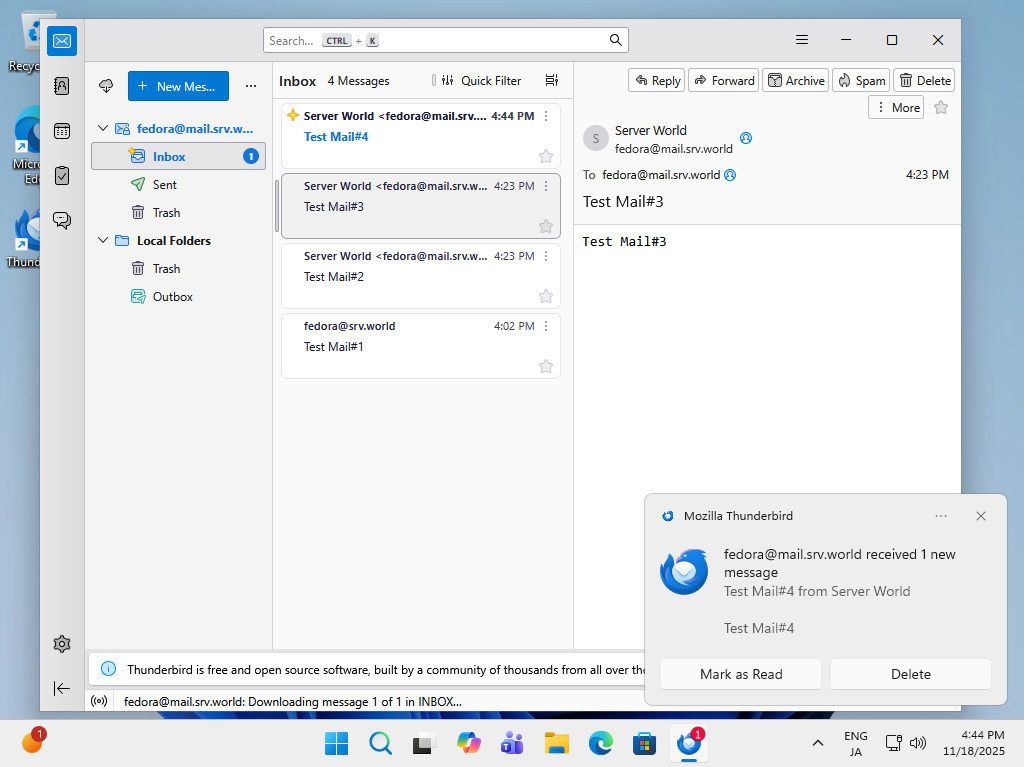Select the Mail sidebar icon

coord(62,41)
